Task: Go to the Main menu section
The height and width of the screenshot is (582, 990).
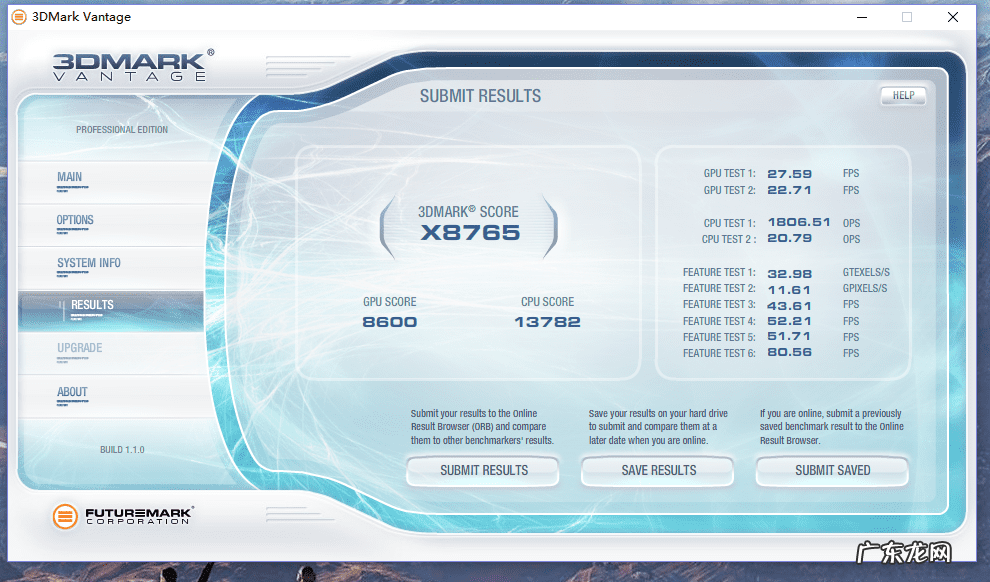Action: pos(70,178)
